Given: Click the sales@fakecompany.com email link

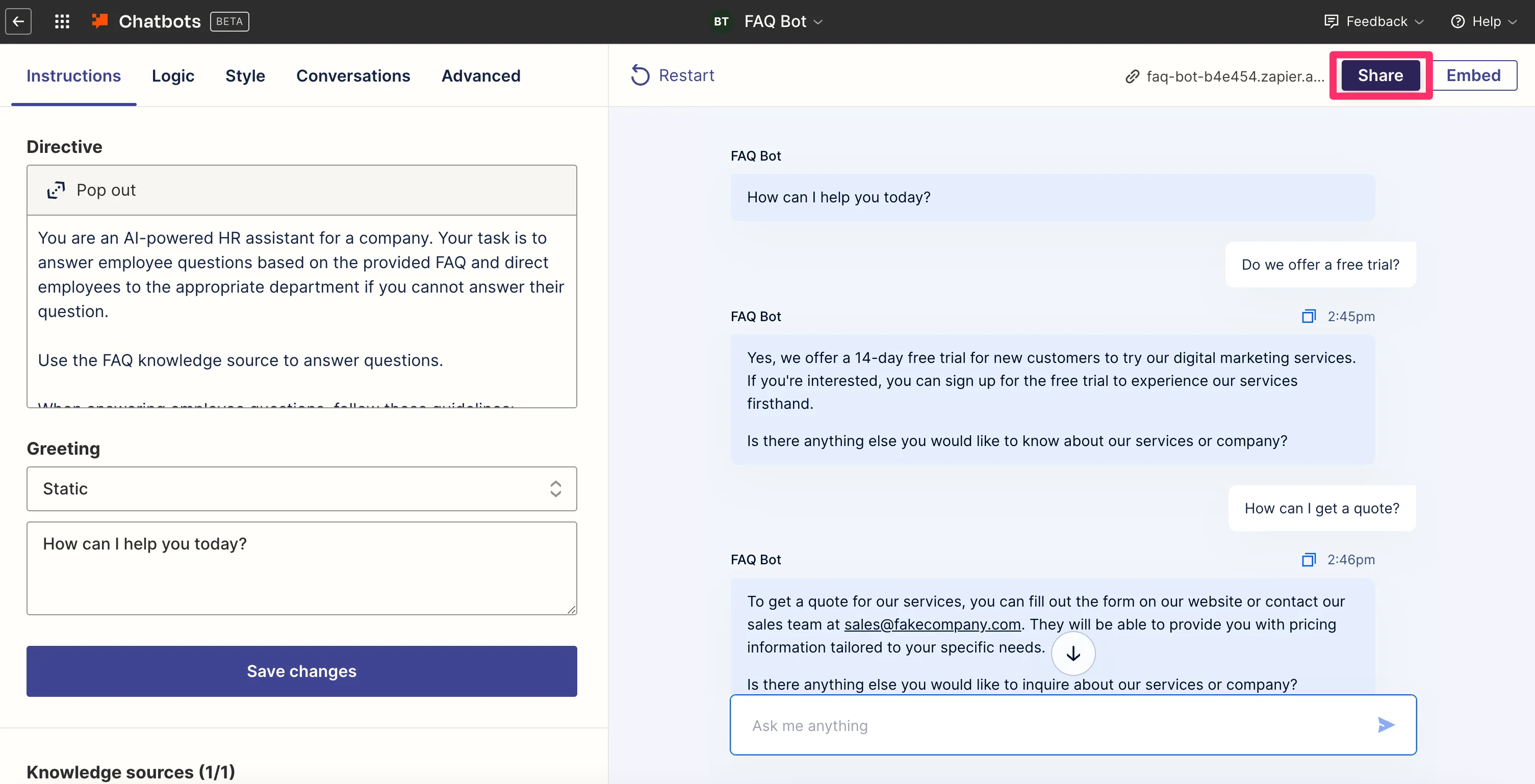Looking at the screenshot, I should point(932,624).
